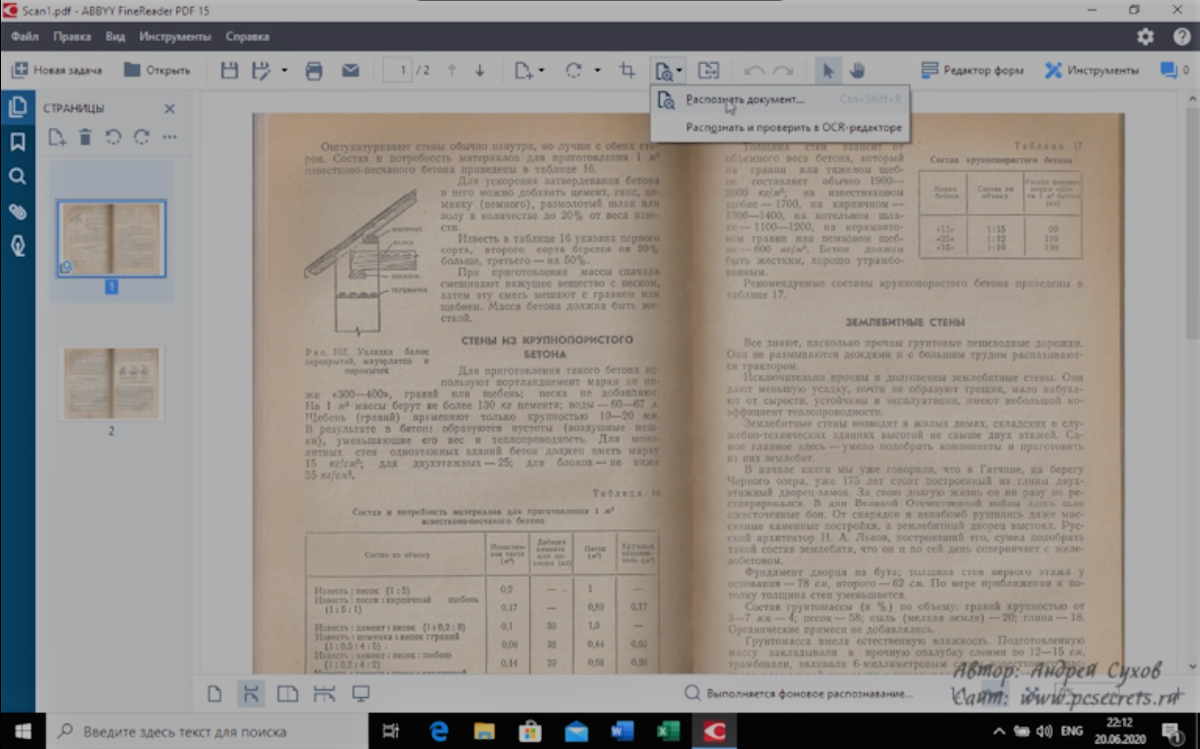This screenshot has height=749, width=1200.
Task: Expand the Rotate Pages dropdown arrow
Action: point(597,70)
